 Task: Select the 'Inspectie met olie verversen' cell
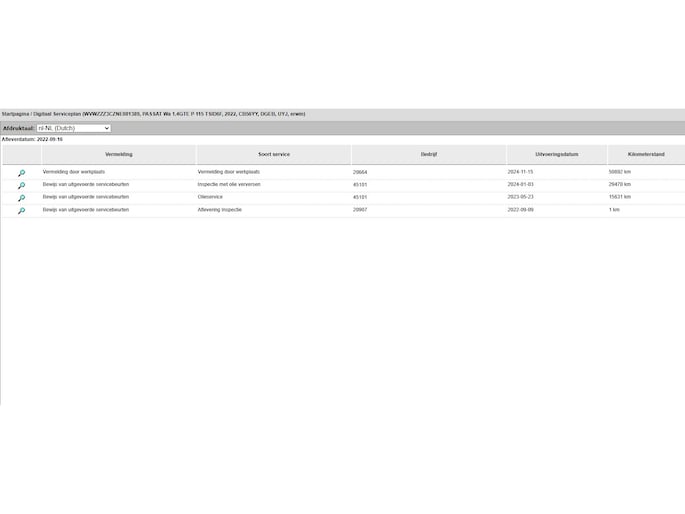229,185
